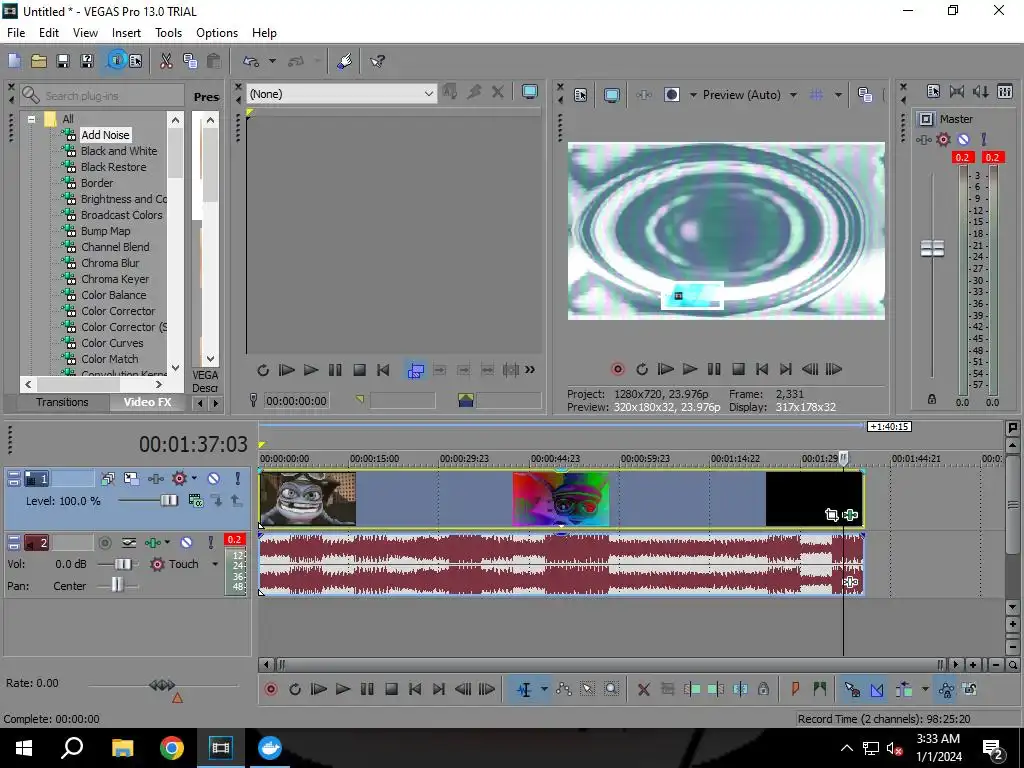Open the Undo history dropdown arrow

click(x=272, y=61)
